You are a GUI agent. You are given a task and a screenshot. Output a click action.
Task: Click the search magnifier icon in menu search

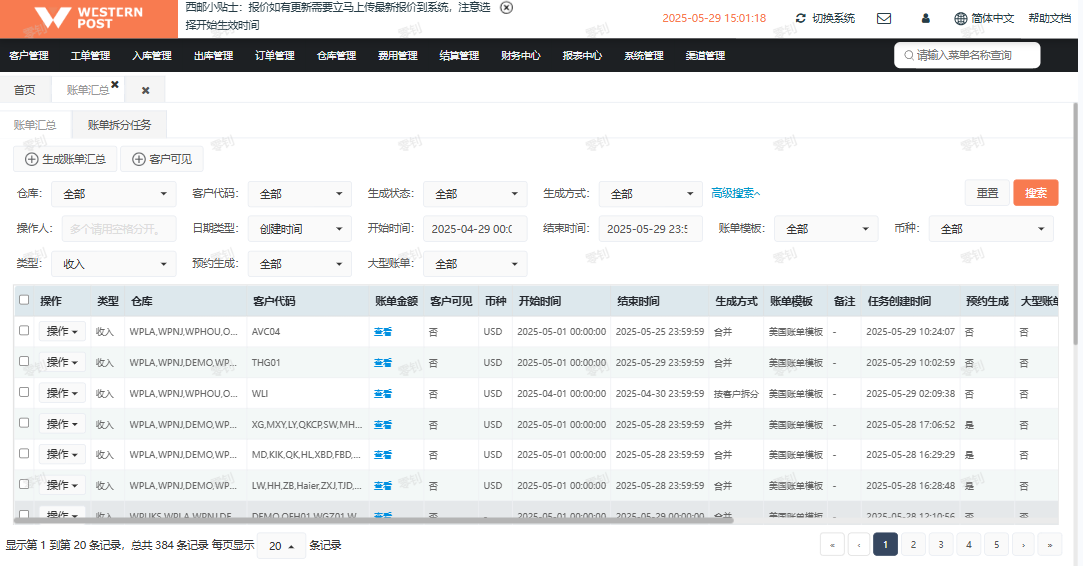point(908,55)
